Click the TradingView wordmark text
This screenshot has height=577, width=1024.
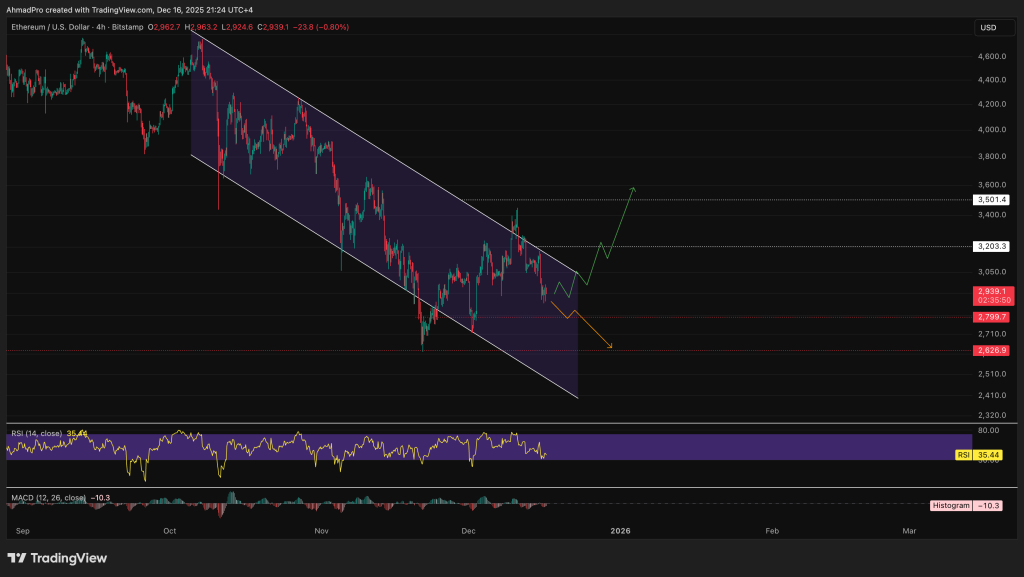[70, 558]
